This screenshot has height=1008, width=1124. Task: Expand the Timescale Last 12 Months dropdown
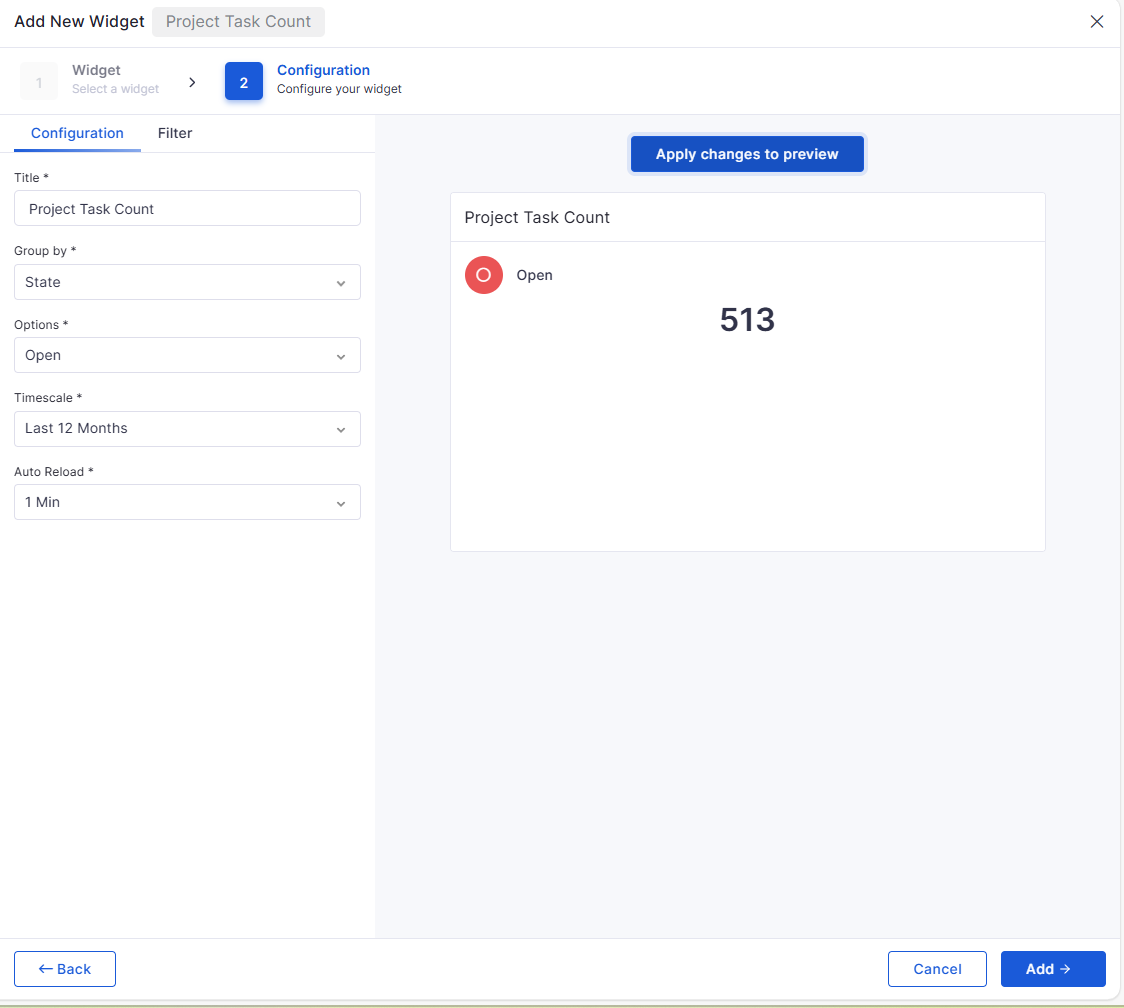(187, 429)
